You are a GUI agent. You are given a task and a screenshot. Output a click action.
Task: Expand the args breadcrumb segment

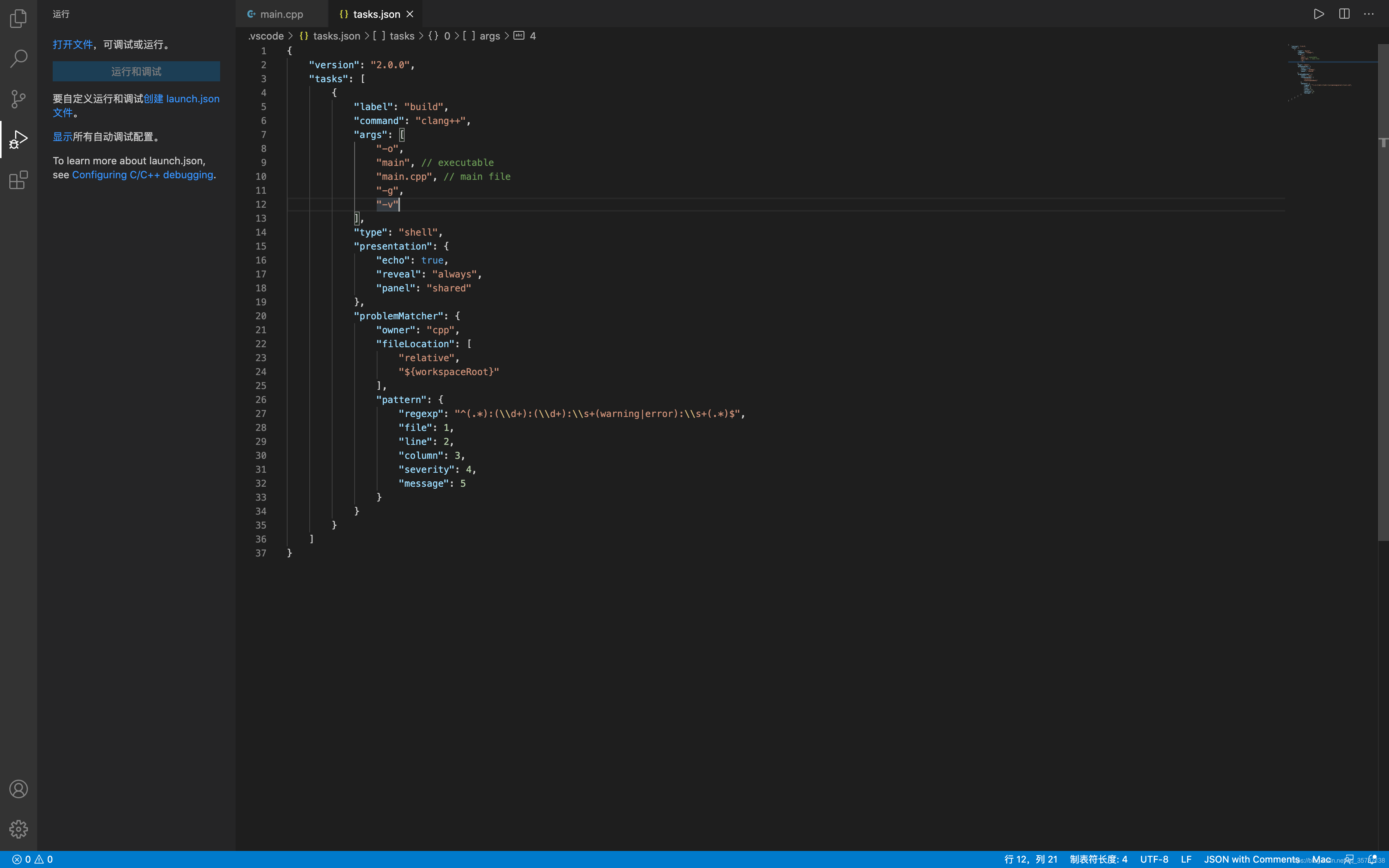pyautogui.click(x=489, y=36)
